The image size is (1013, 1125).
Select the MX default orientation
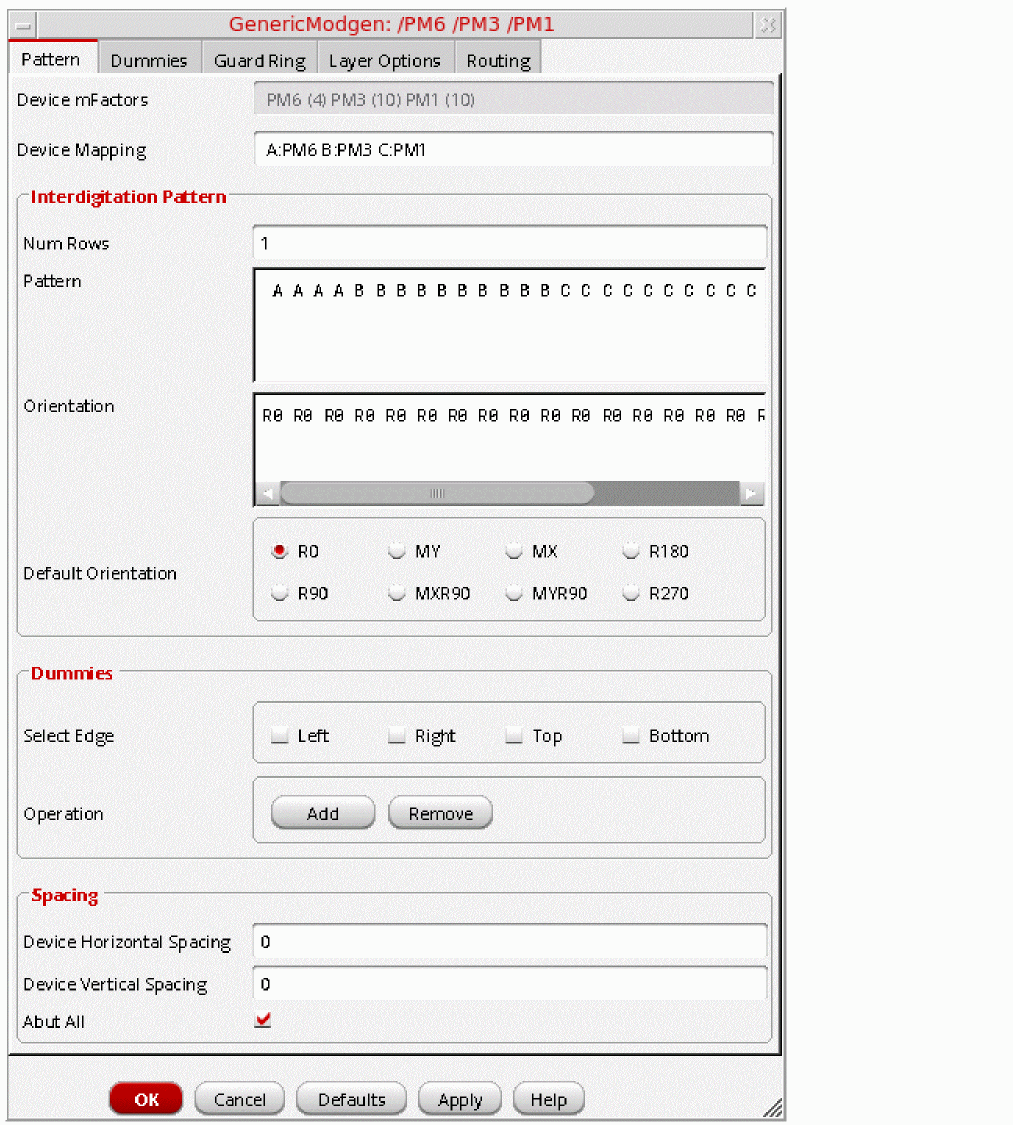513,551
